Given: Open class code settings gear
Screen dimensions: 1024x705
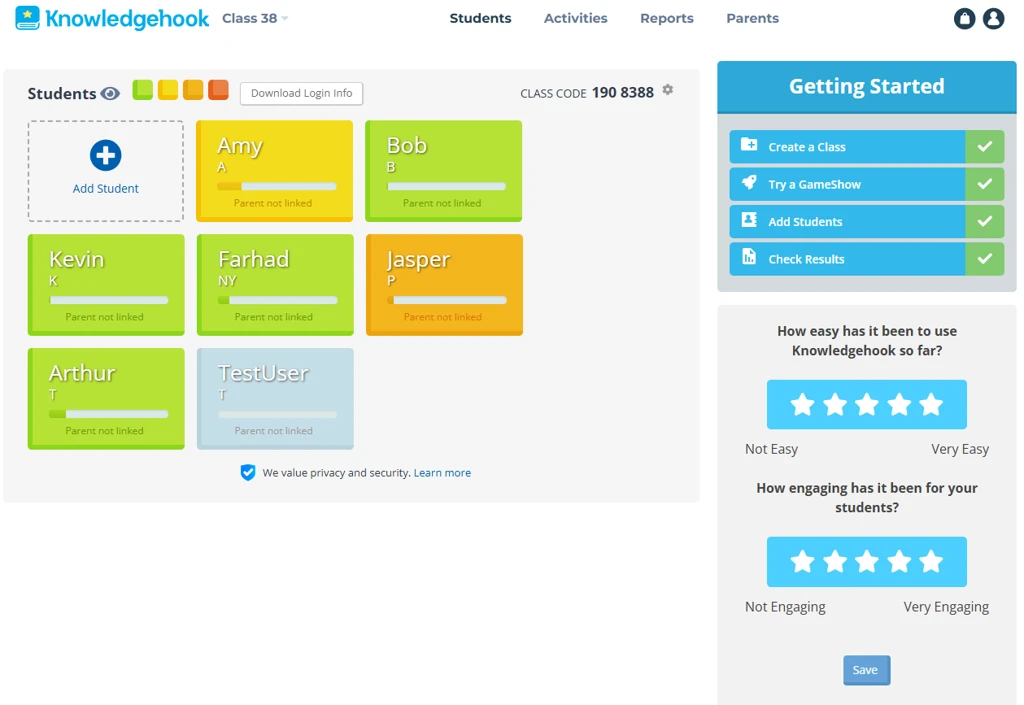Looking at the screenshot, I should tap(667, 89).
